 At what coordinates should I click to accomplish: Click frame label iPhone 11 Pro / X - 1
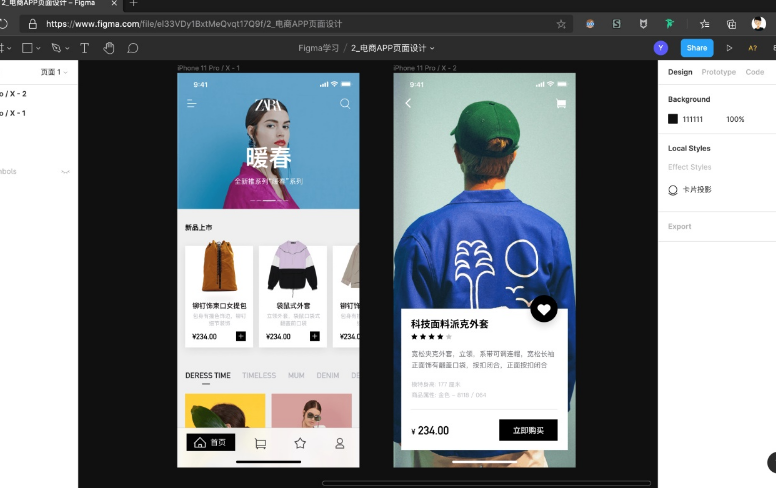(208, 68)
